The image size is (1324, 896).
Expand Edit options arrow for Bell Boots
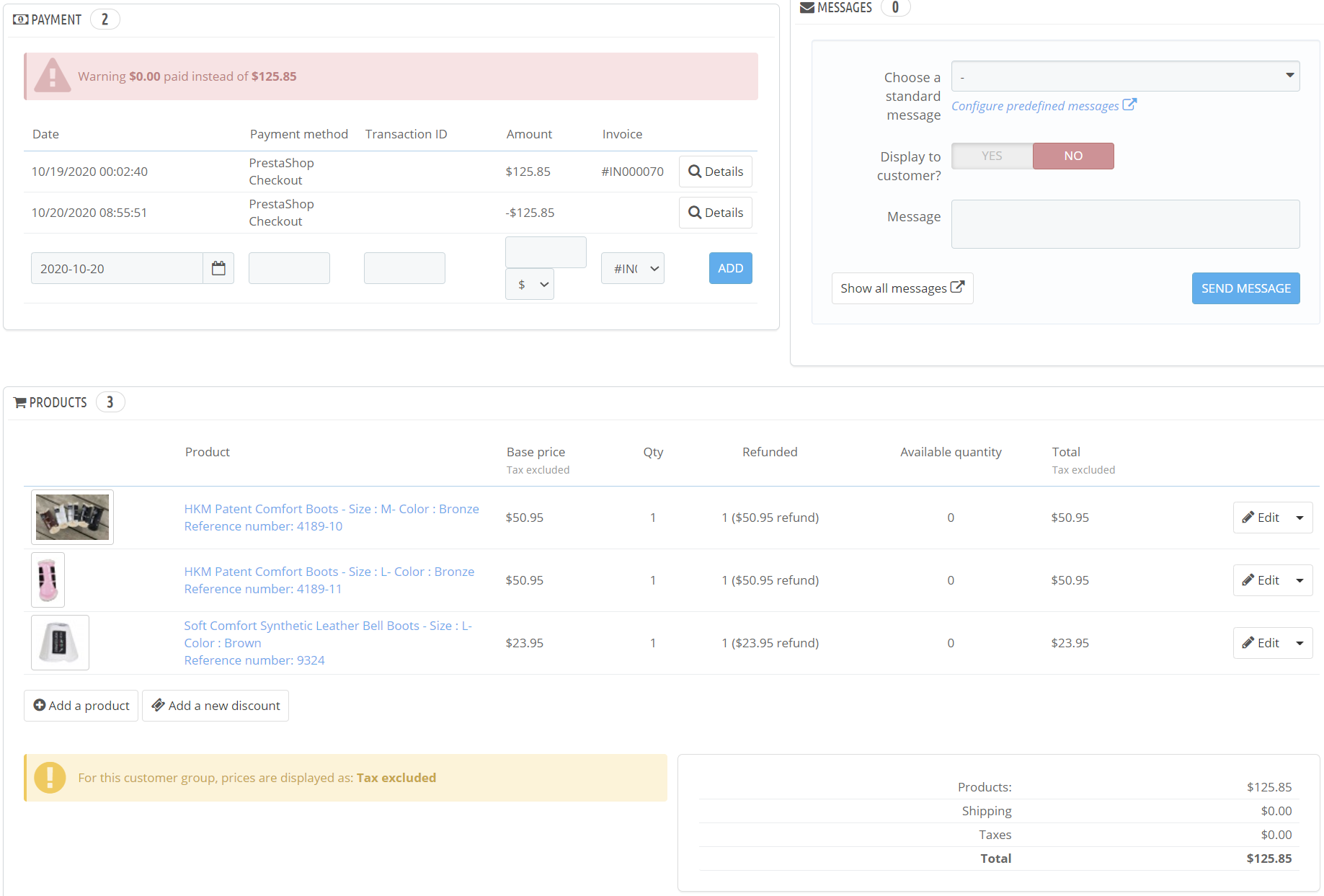[x=1300, y=643]
